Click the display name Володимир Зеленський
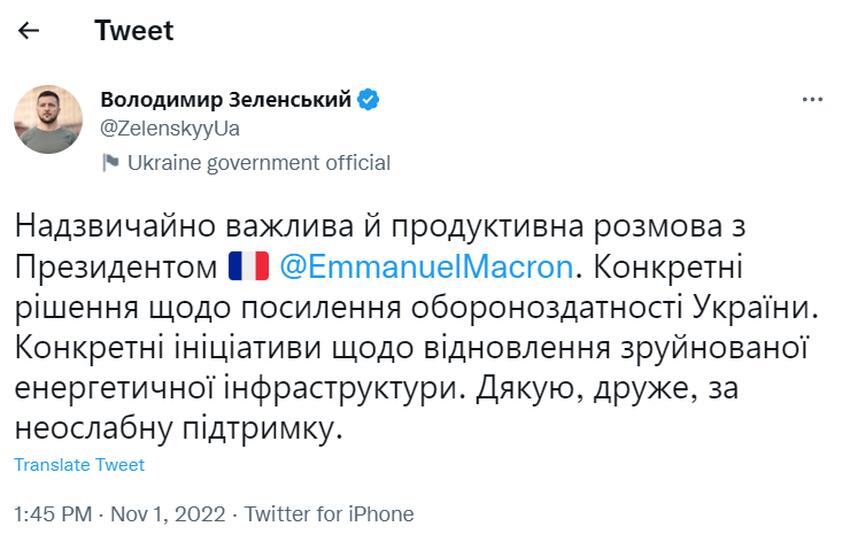 (226, 99)
